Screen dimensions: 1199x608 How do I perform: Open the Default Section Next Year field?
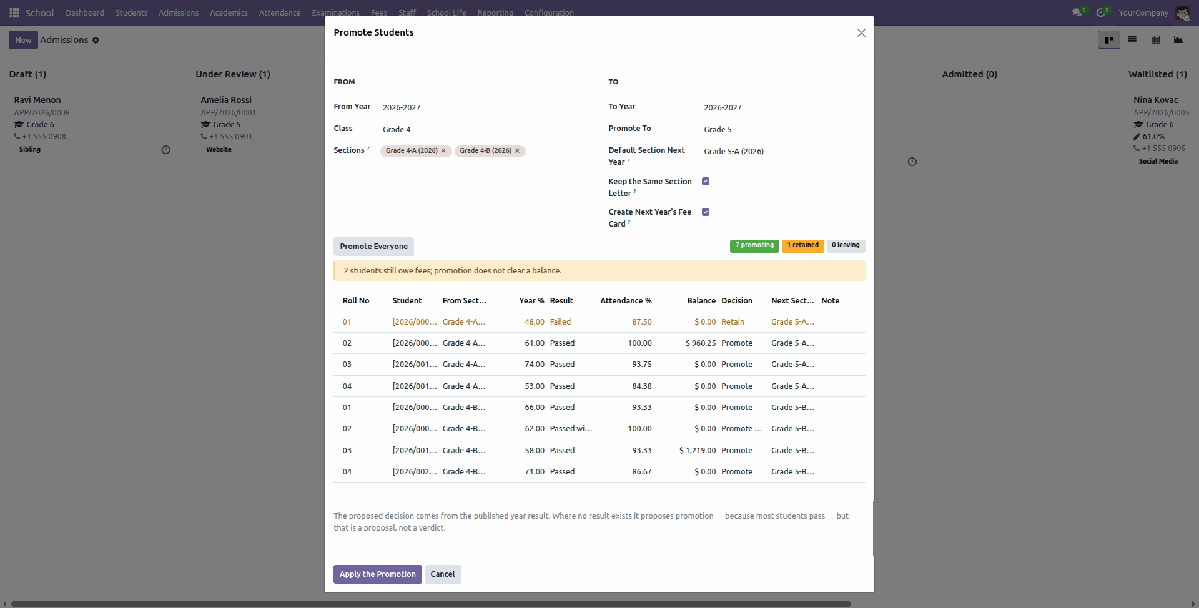784,151
